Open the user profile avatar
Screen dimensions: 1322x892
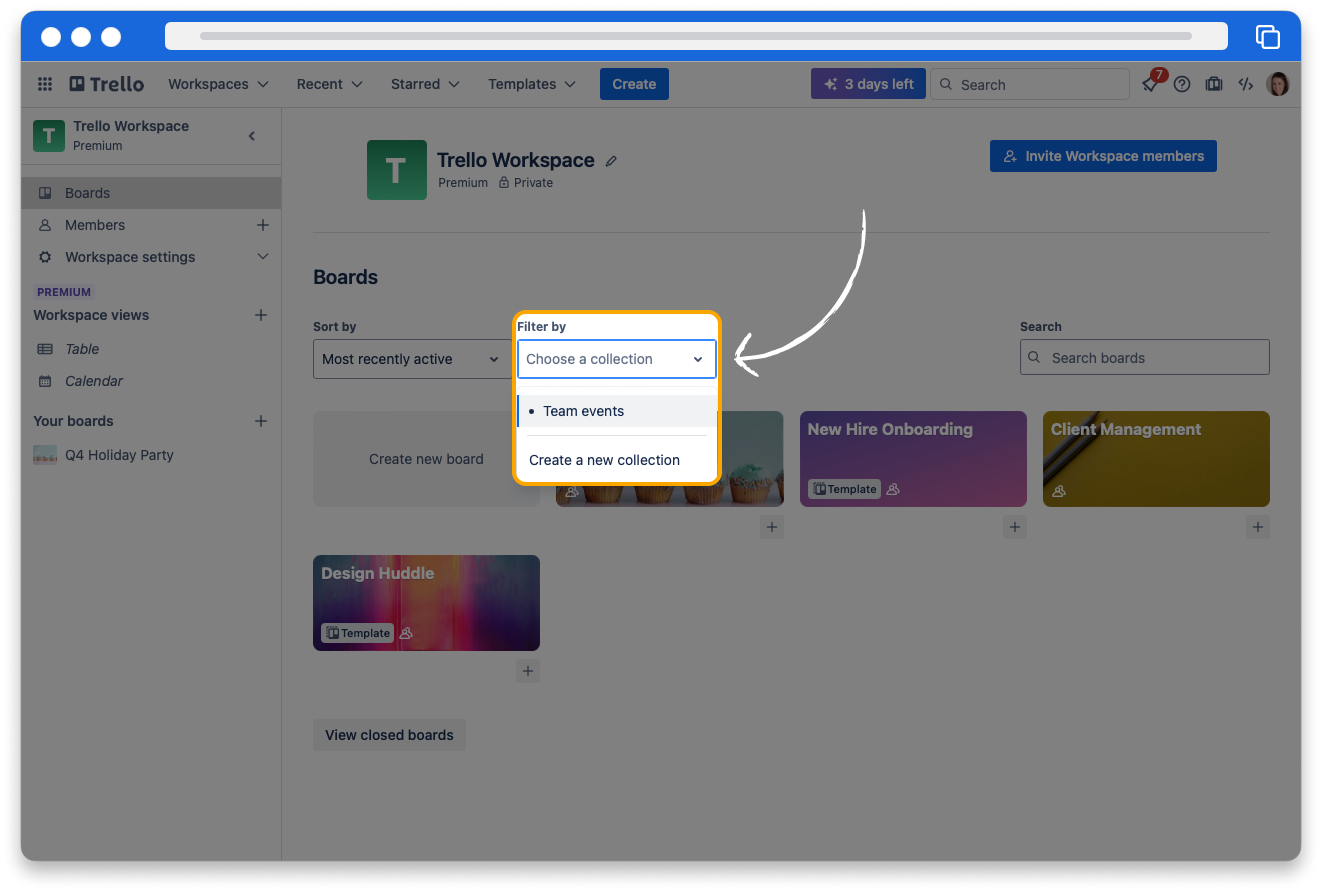1278,84
